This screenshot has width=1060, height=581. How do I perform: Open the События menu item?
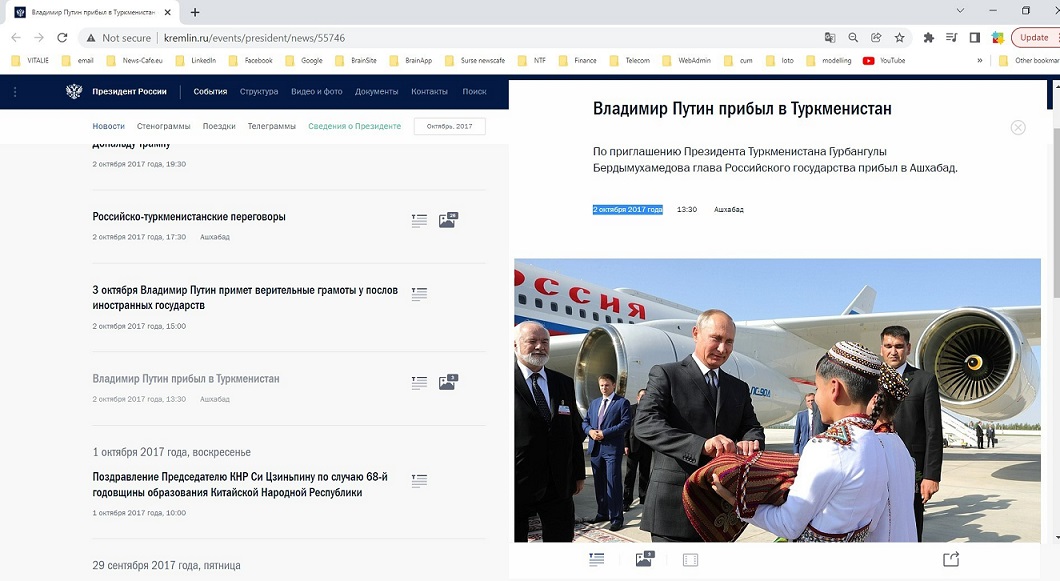click(210, 91)
